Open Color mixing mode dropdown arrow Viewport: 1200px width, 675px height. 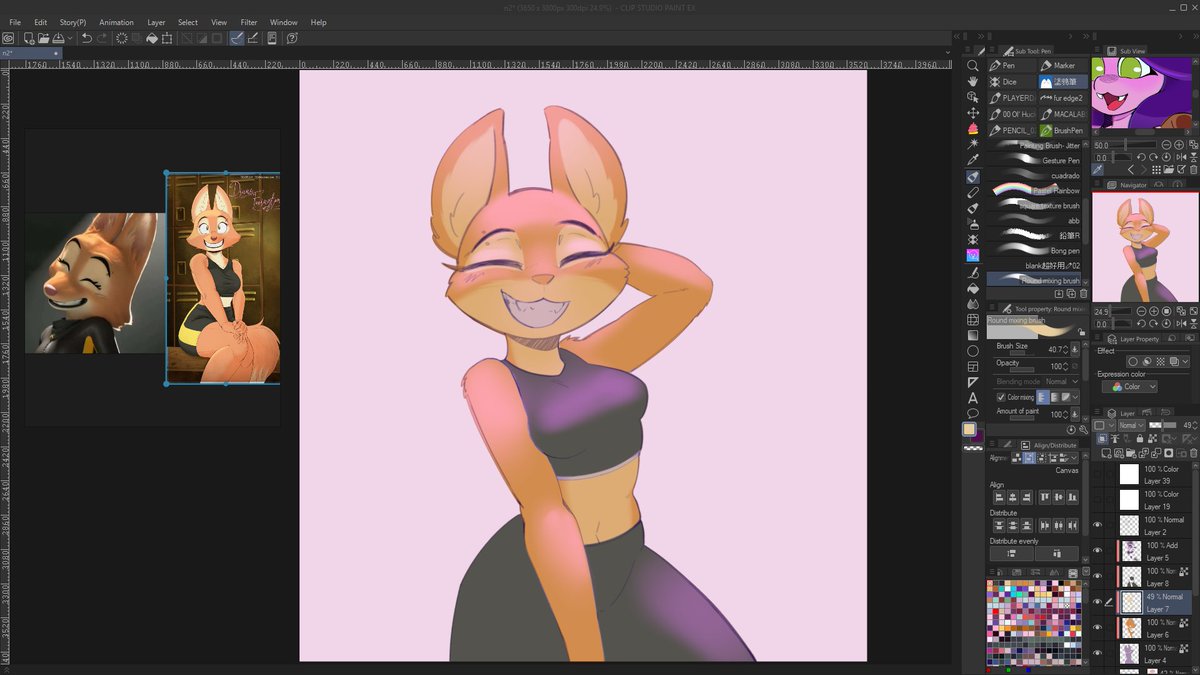coord(1075,397)
